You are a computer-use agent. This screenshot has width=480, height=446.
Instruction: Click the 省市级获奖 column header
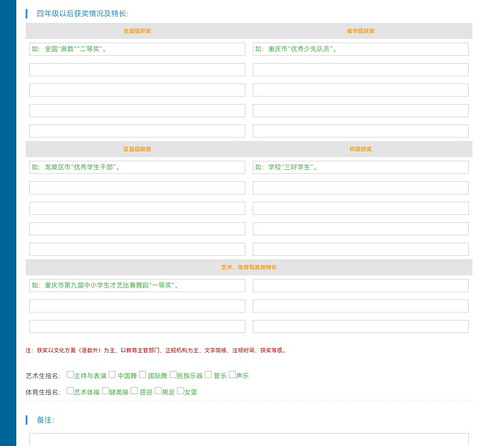[x=360, y=31]
